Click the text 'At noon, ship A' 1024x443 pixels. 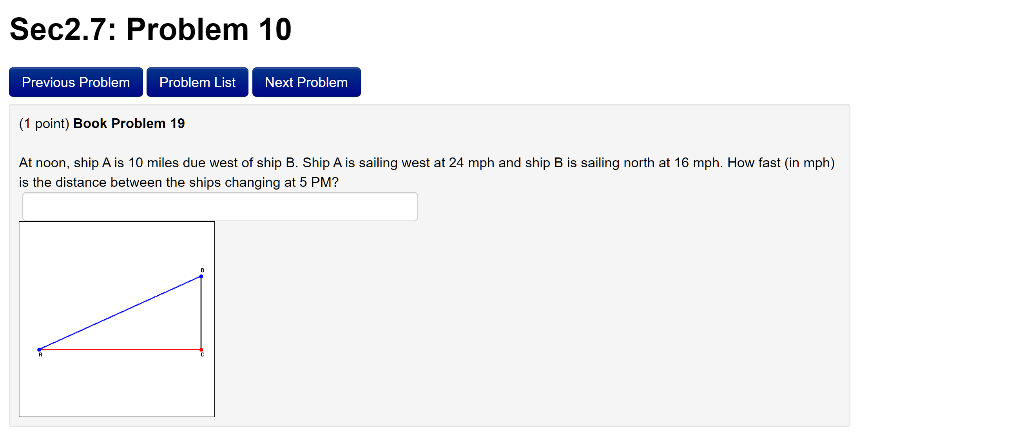pyautogui.click(x=64, y=162)
